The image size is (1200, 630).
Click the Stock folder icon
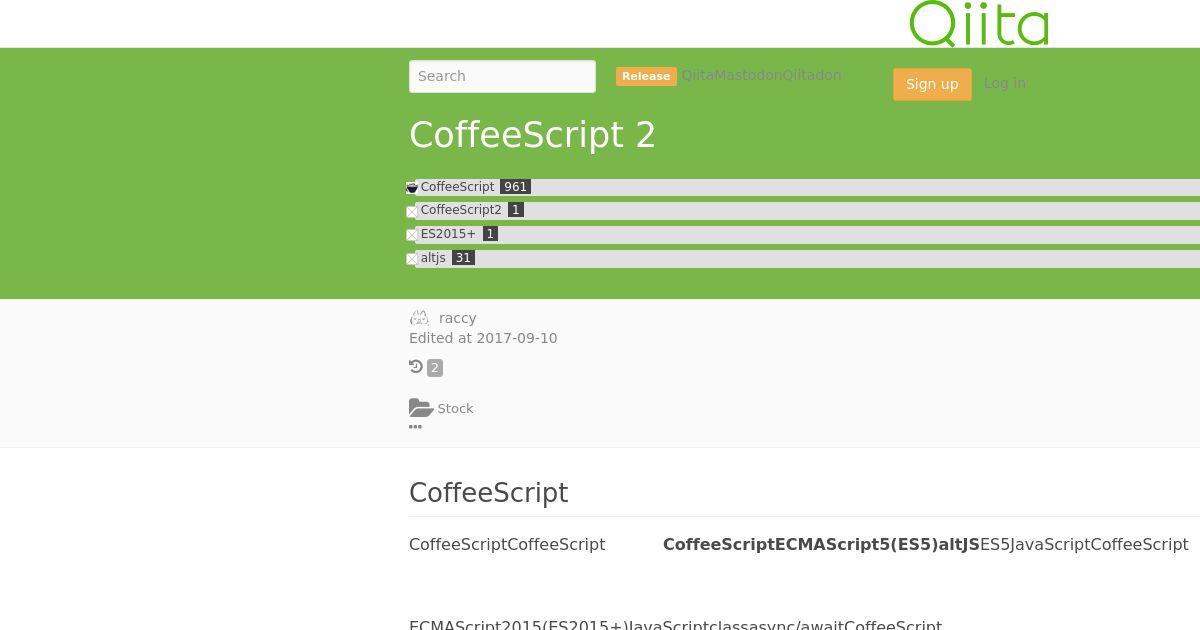point(421,408)
